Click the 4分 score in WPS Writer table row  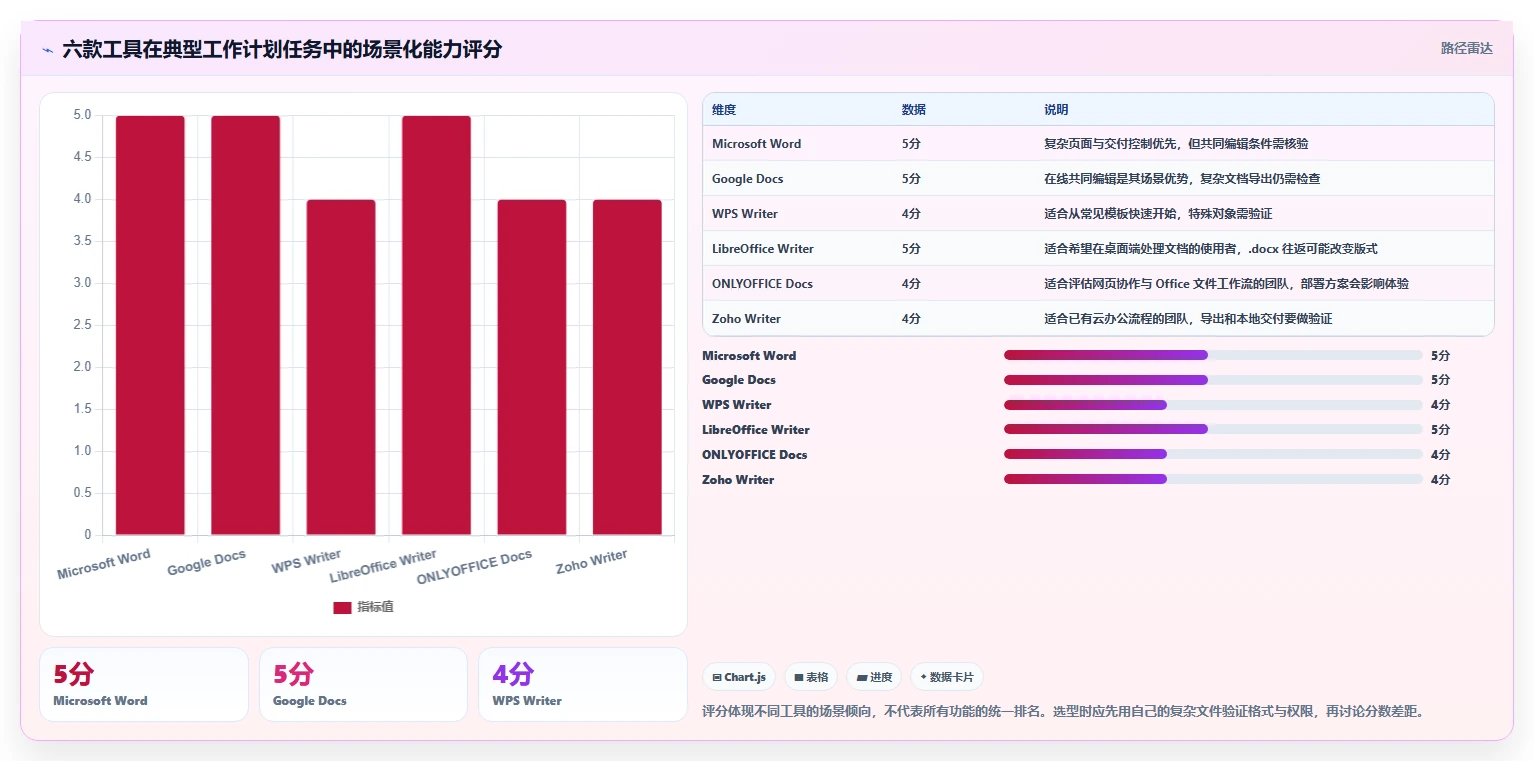pyautogui.click(x=911, y=214)
